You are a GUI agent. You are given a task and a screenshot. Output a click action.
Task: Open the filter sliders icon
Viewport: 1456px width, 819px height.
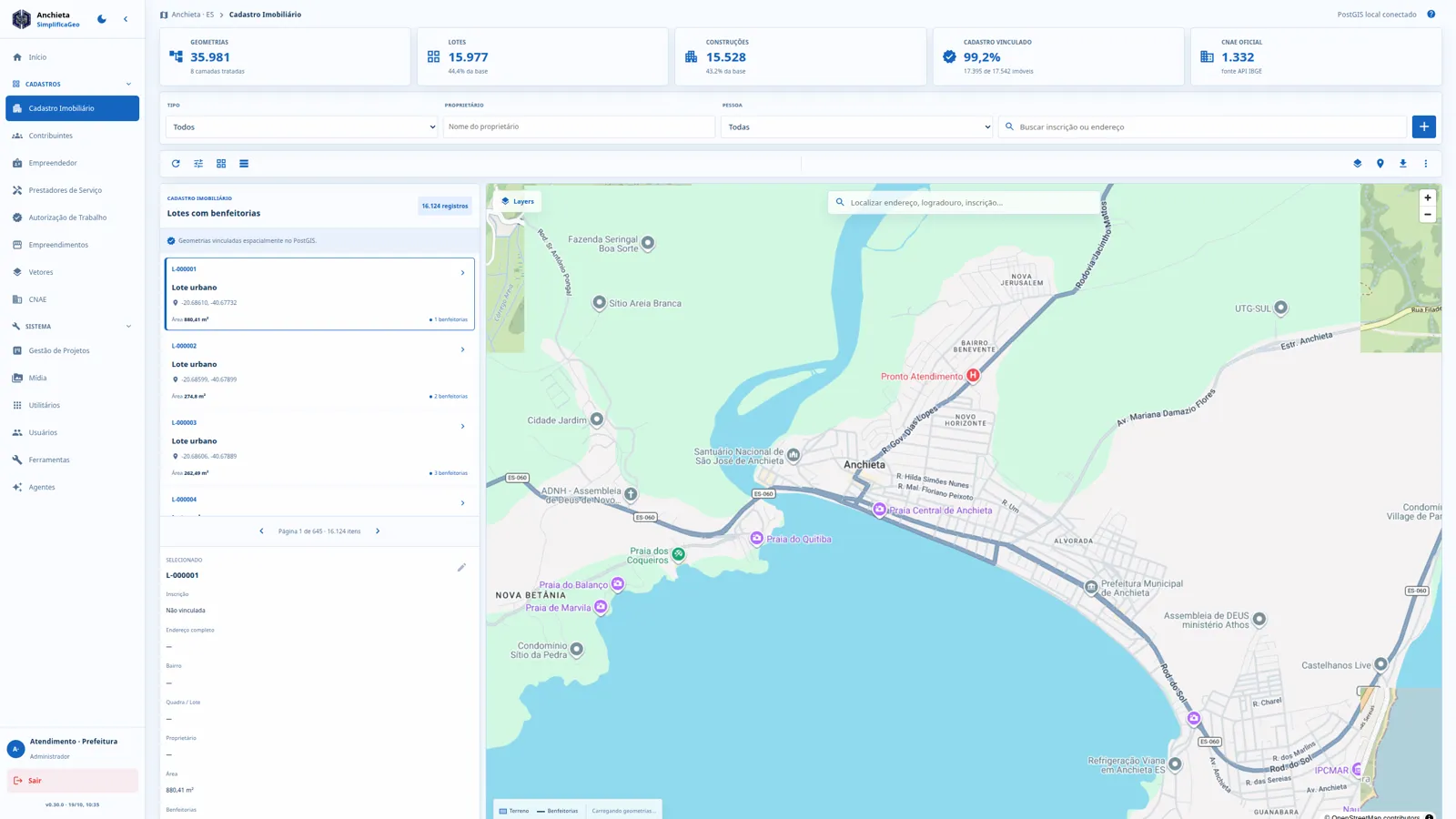coord(198,164)
